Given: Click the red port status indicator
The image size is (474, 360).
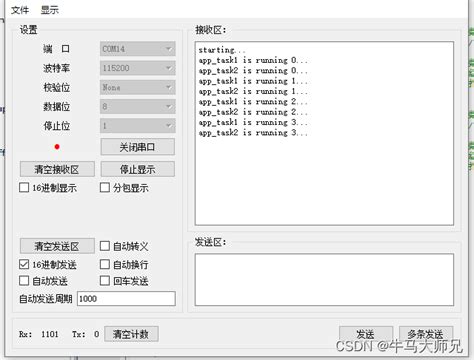Looking at the screenshot, I should [57, 147].
